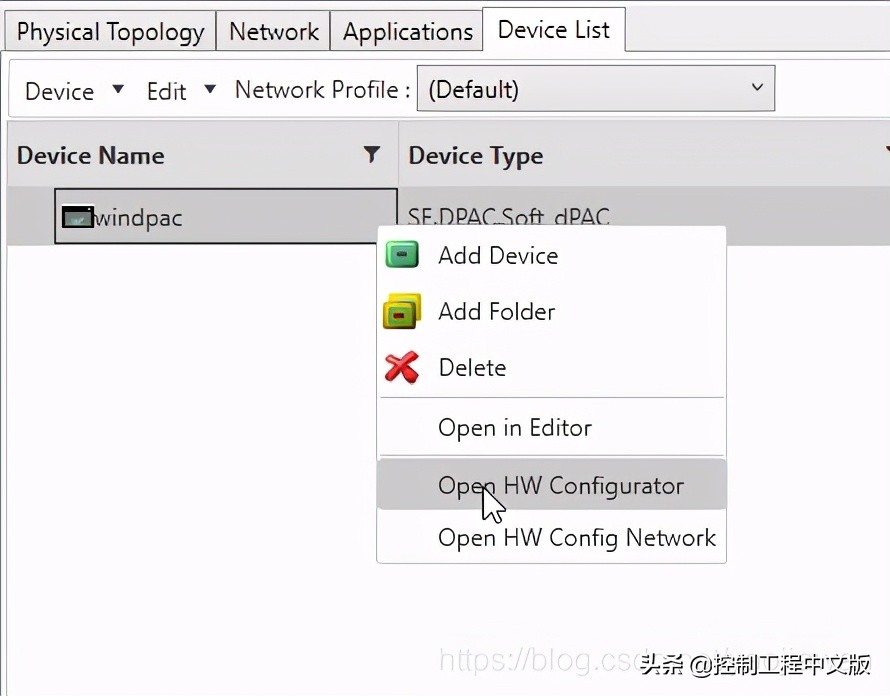Screen dimensions: 890x696
Task: Click the Device Name filter icon
Action: click(372, 155)
